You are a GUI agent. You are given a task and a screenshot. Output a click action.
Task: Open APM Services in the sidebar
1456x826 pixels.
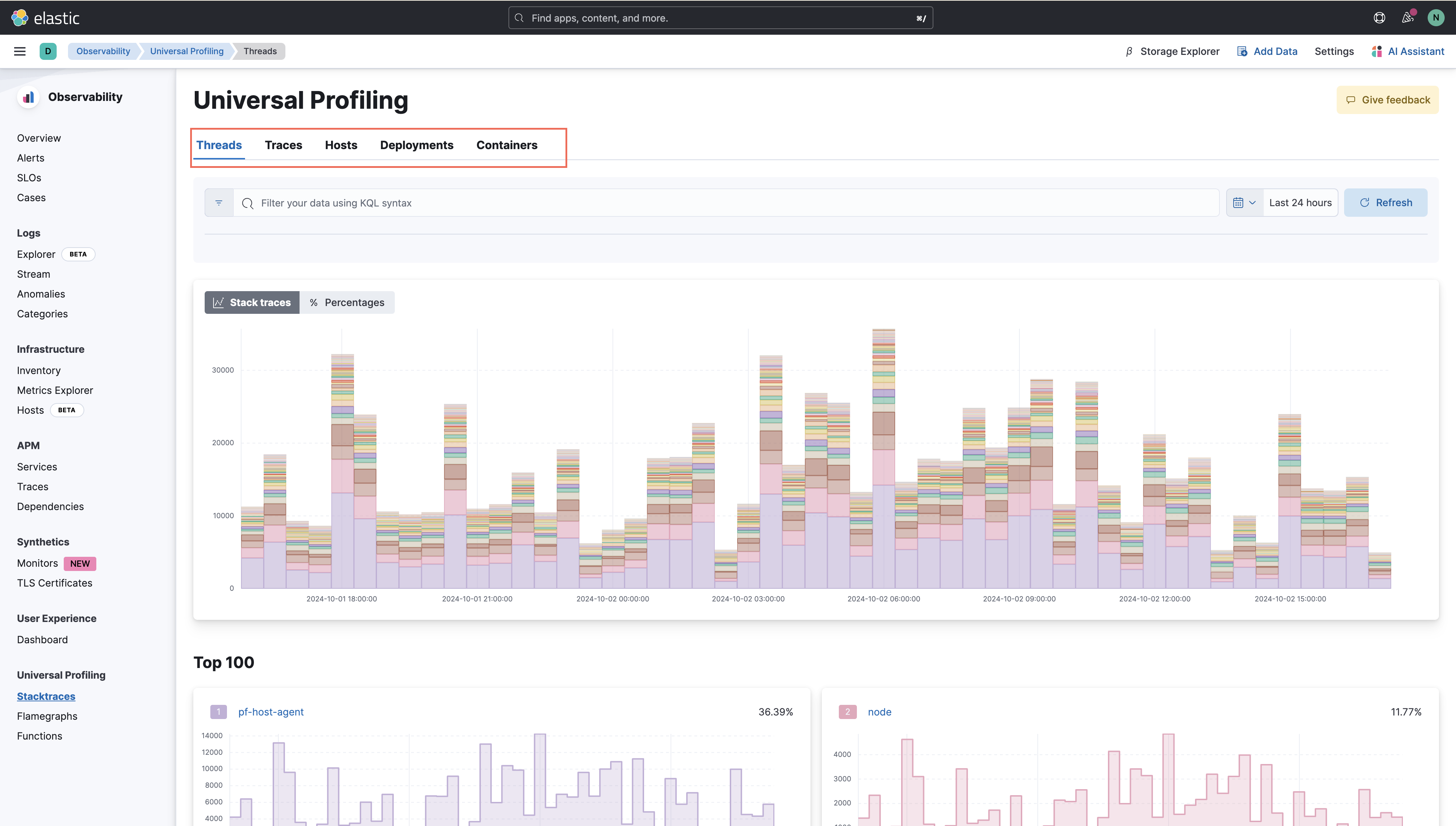click(37, 467)
